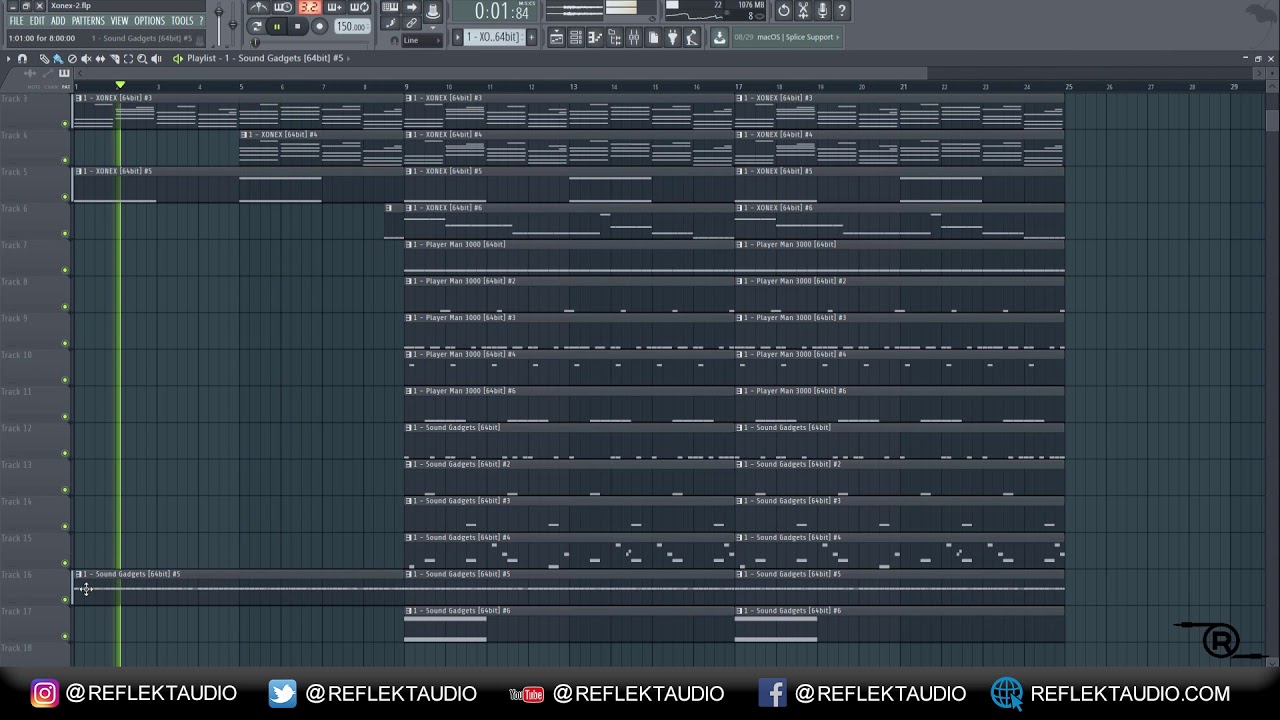Mute Track 12 using its green dot

(x=66, y=453)
